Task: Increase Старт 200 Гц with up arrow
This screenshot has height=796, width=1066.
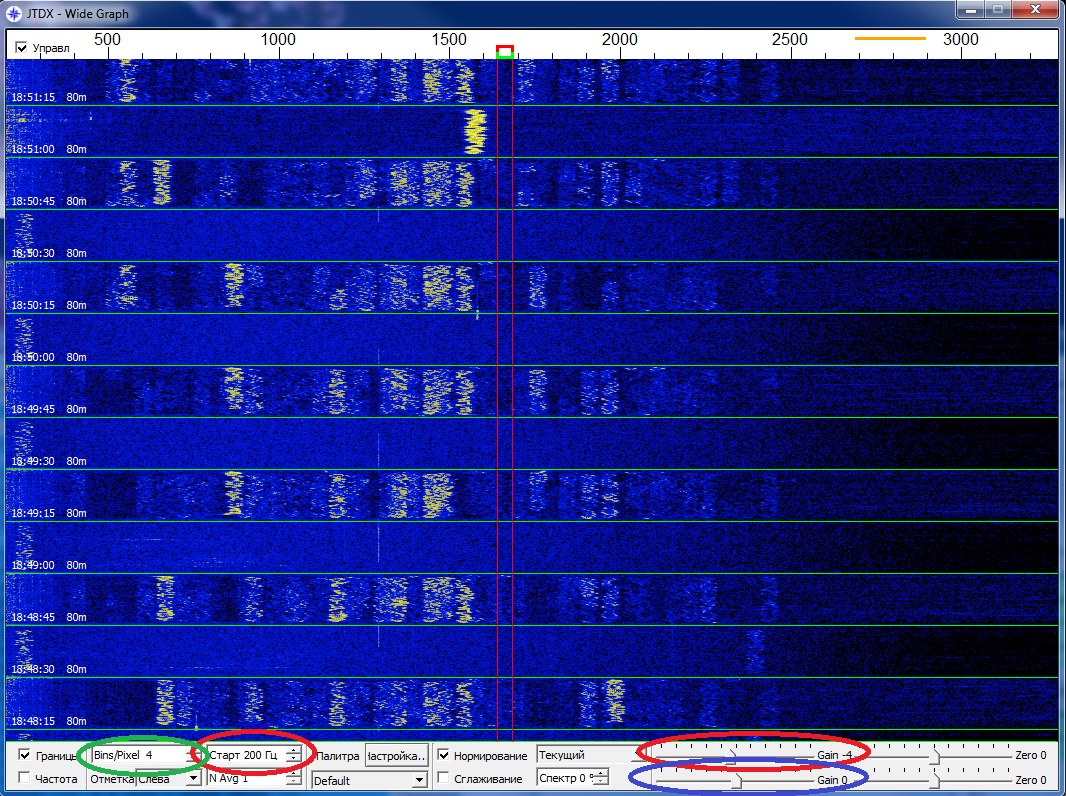Action: [x=292, y=750]
